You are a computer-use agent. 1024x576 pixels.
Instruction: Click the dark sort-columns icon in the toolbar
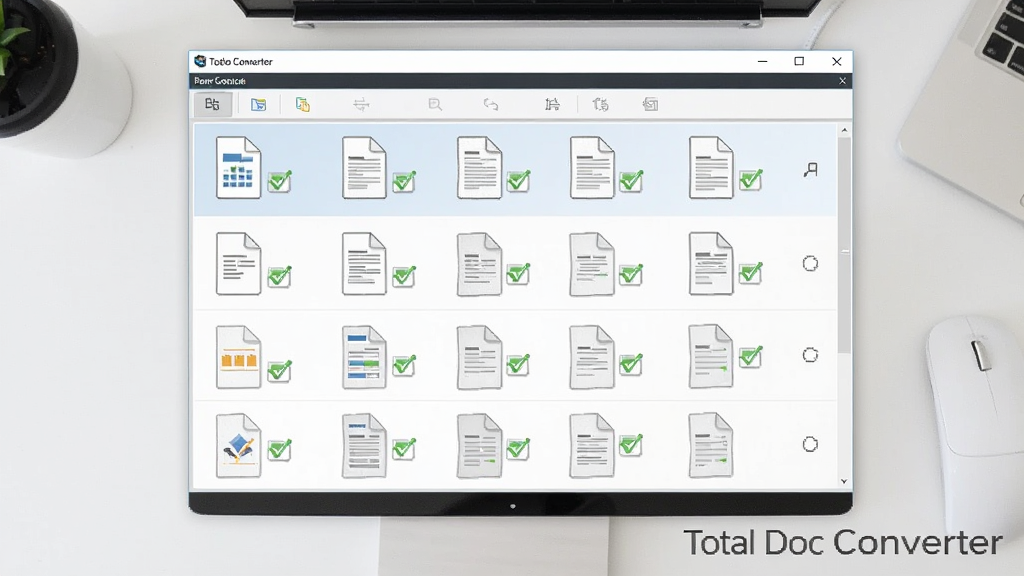pos(552,104)
